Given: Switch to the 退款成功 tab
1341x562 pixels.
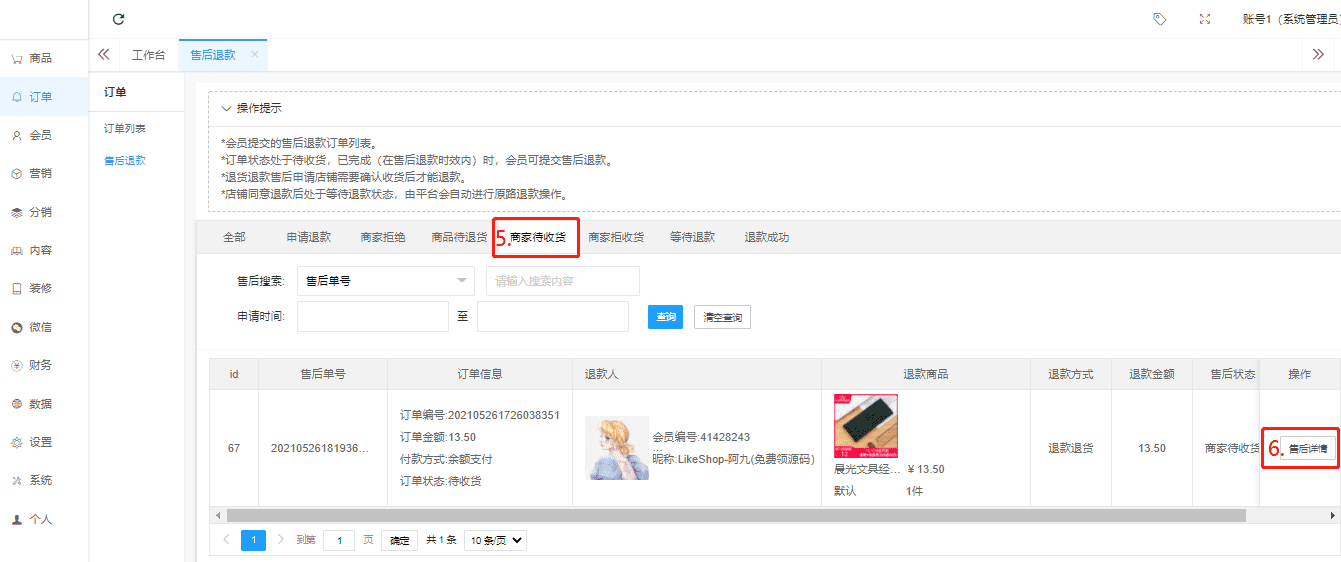Looking at the screenshot, I should pyautogui.click(x=766, y=238).
